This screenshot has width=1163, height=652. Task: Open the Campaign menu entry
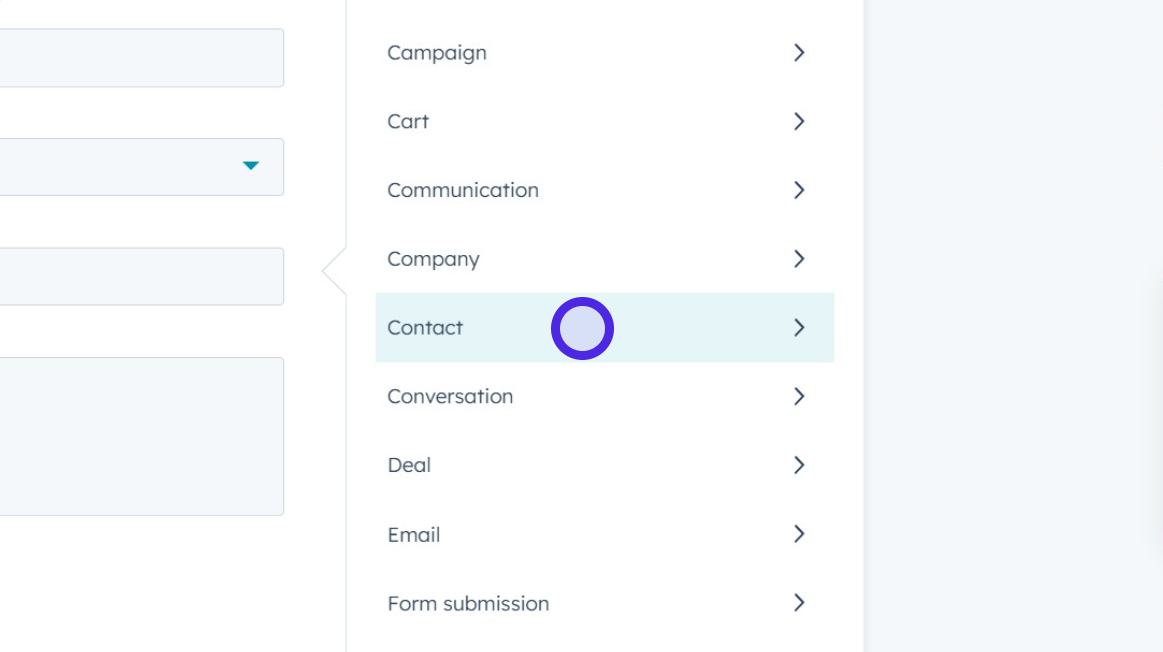pyautogui.click(x=437, y=53)
